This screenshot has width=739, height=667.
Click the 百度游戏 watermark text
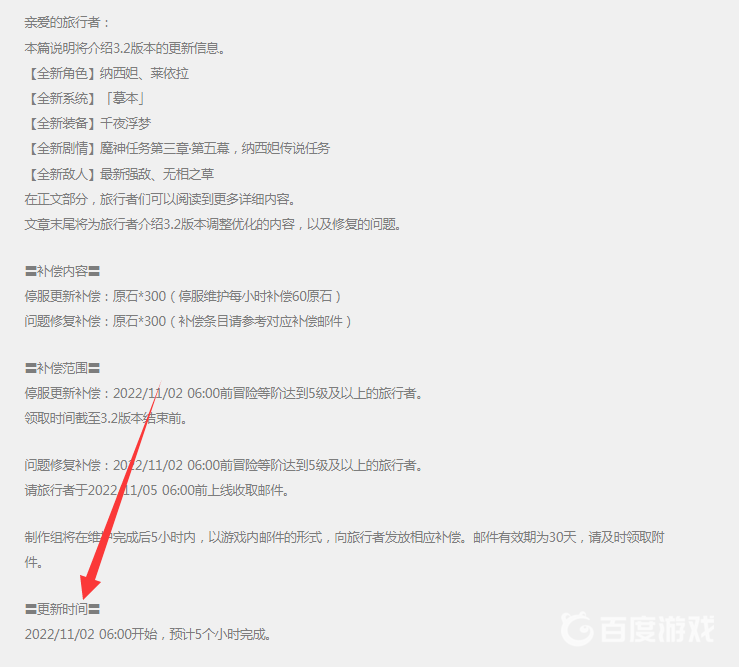[657, 629]
